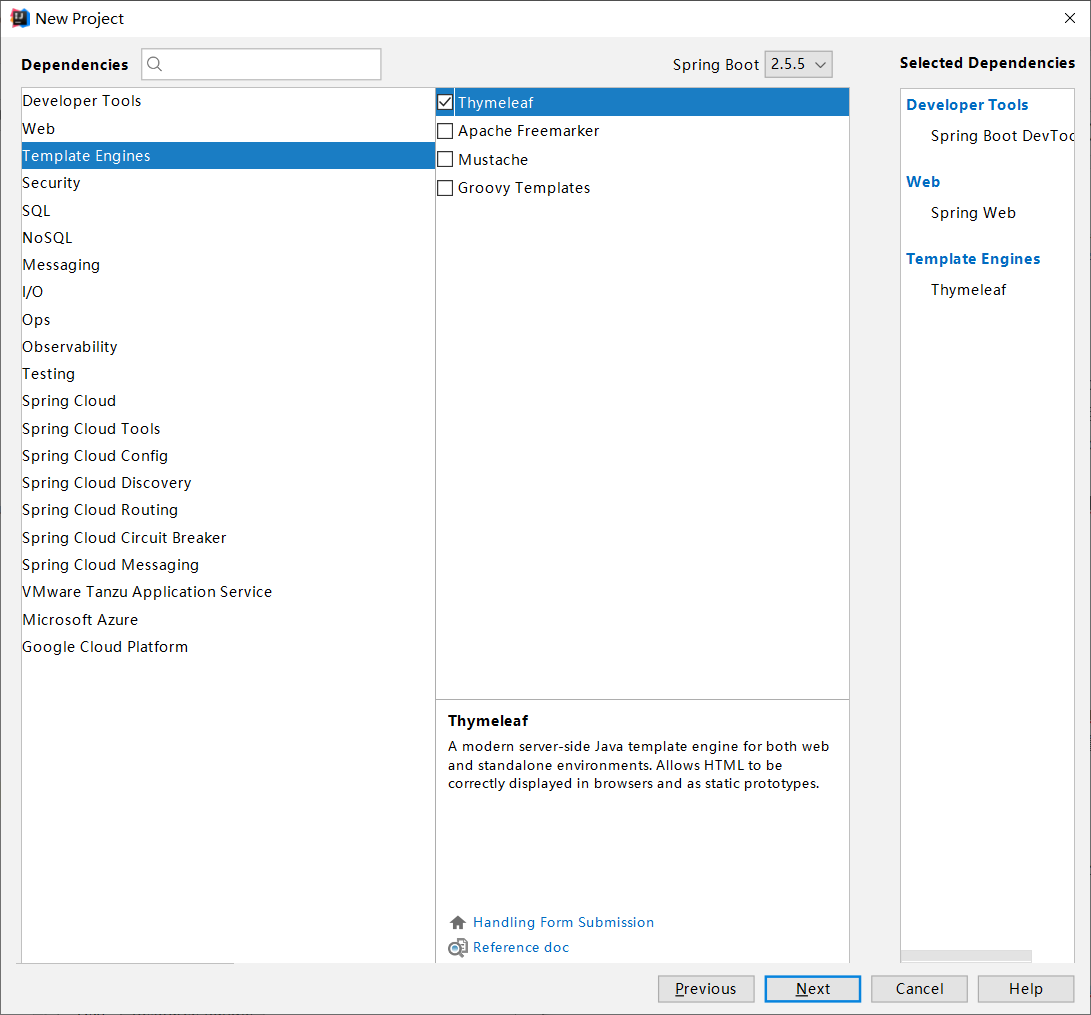Select the Developer Tools category
Viewport: 1091px width, 1015px height.
(x=228, y=101)
